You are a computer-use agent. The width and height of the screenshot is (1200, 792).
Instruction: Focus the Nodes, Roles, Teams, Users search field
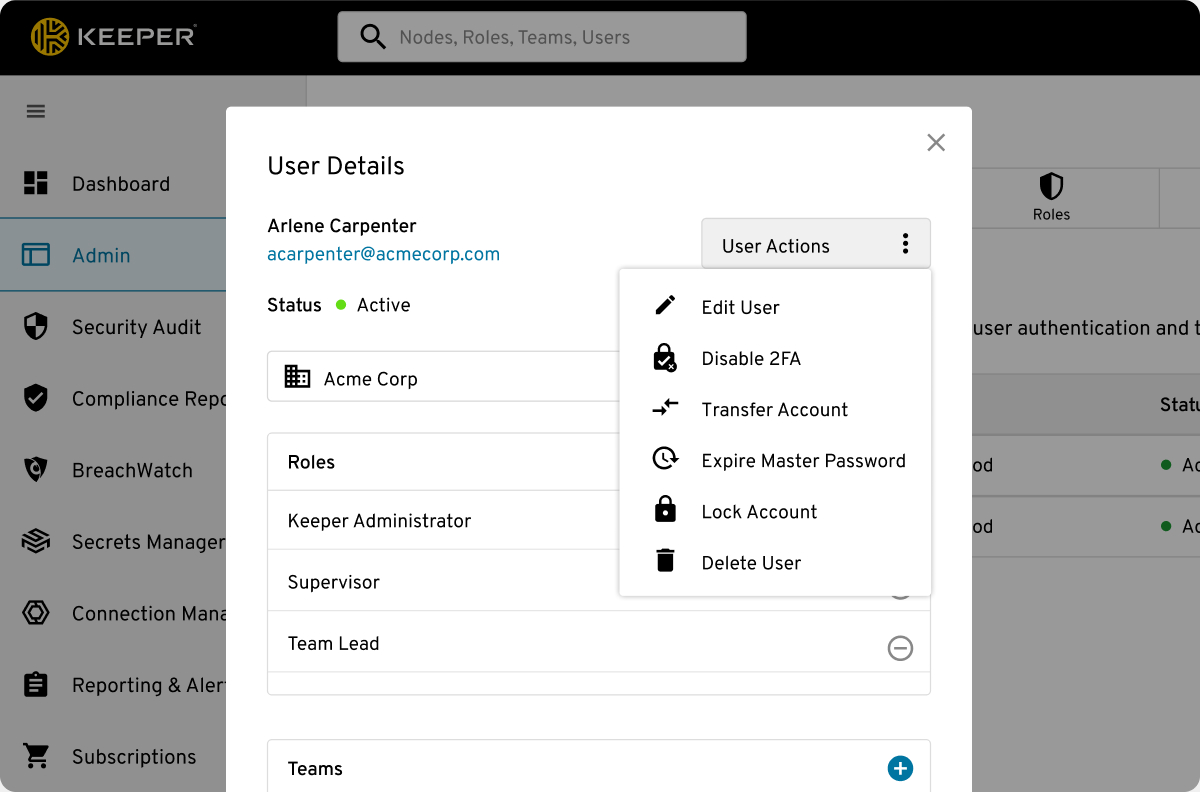[542, 37]
